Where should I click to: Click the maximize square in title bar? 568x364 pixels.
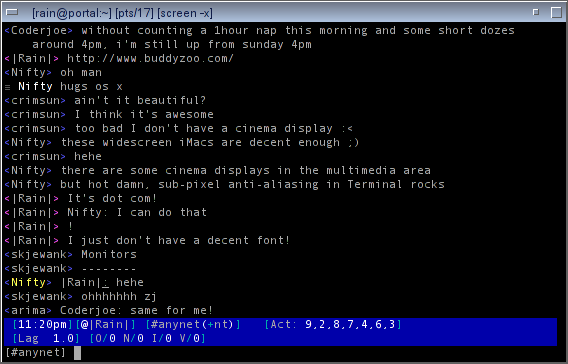coord(556,13)
